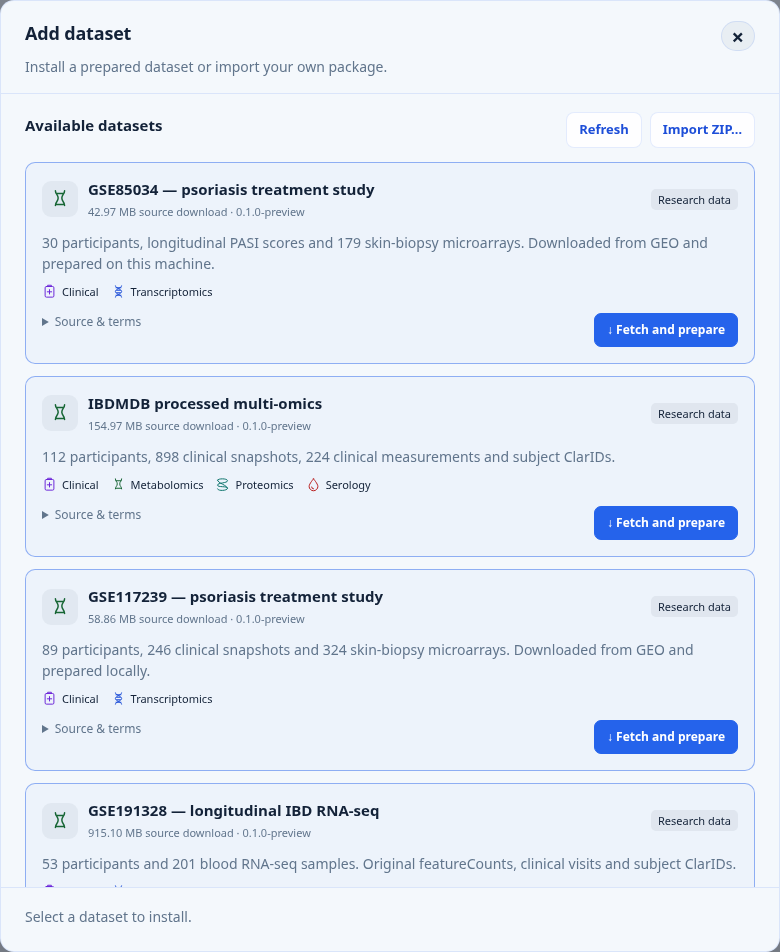The height and width of the screenshot is (952, 780).
Task: Click the GSE85034 dataset flask icon
Action: click(x=59, y=199)
